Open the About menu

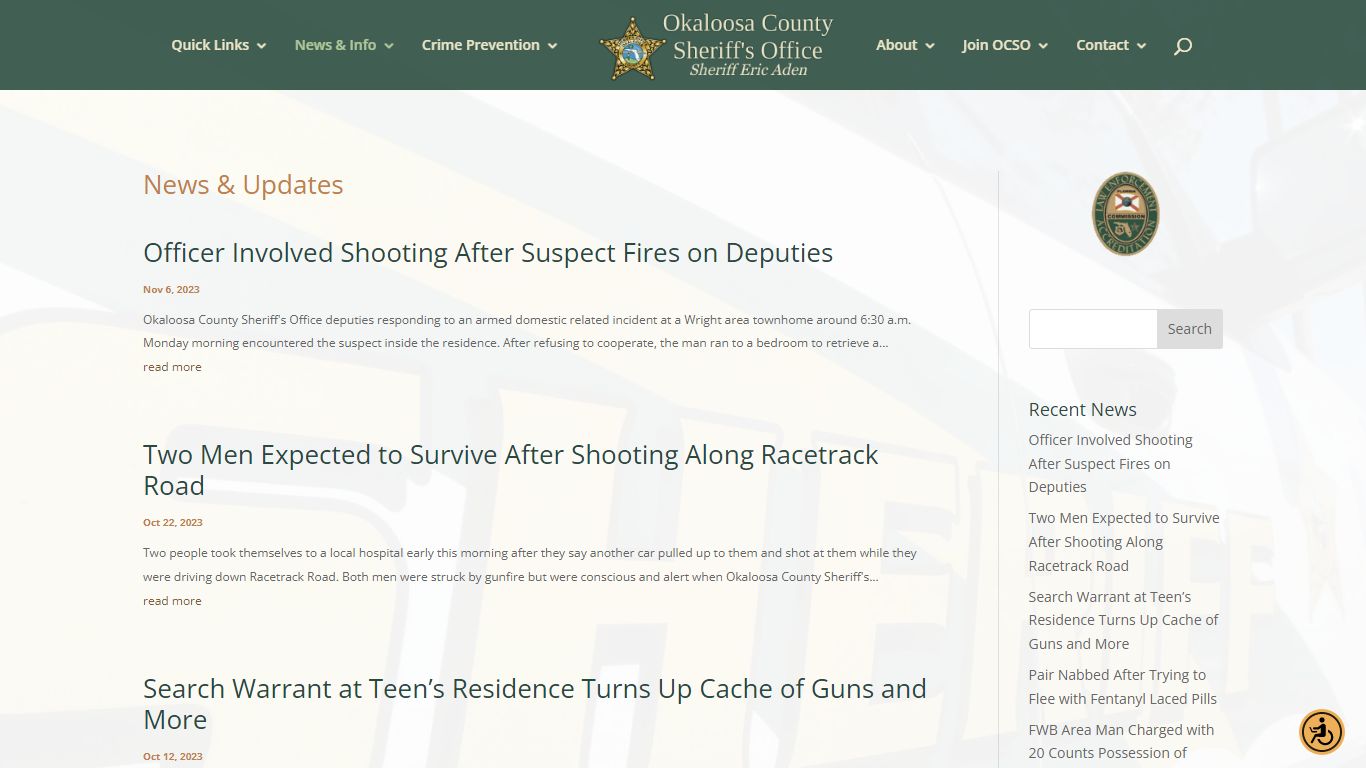pyautogui.click(x=896, y=45)
